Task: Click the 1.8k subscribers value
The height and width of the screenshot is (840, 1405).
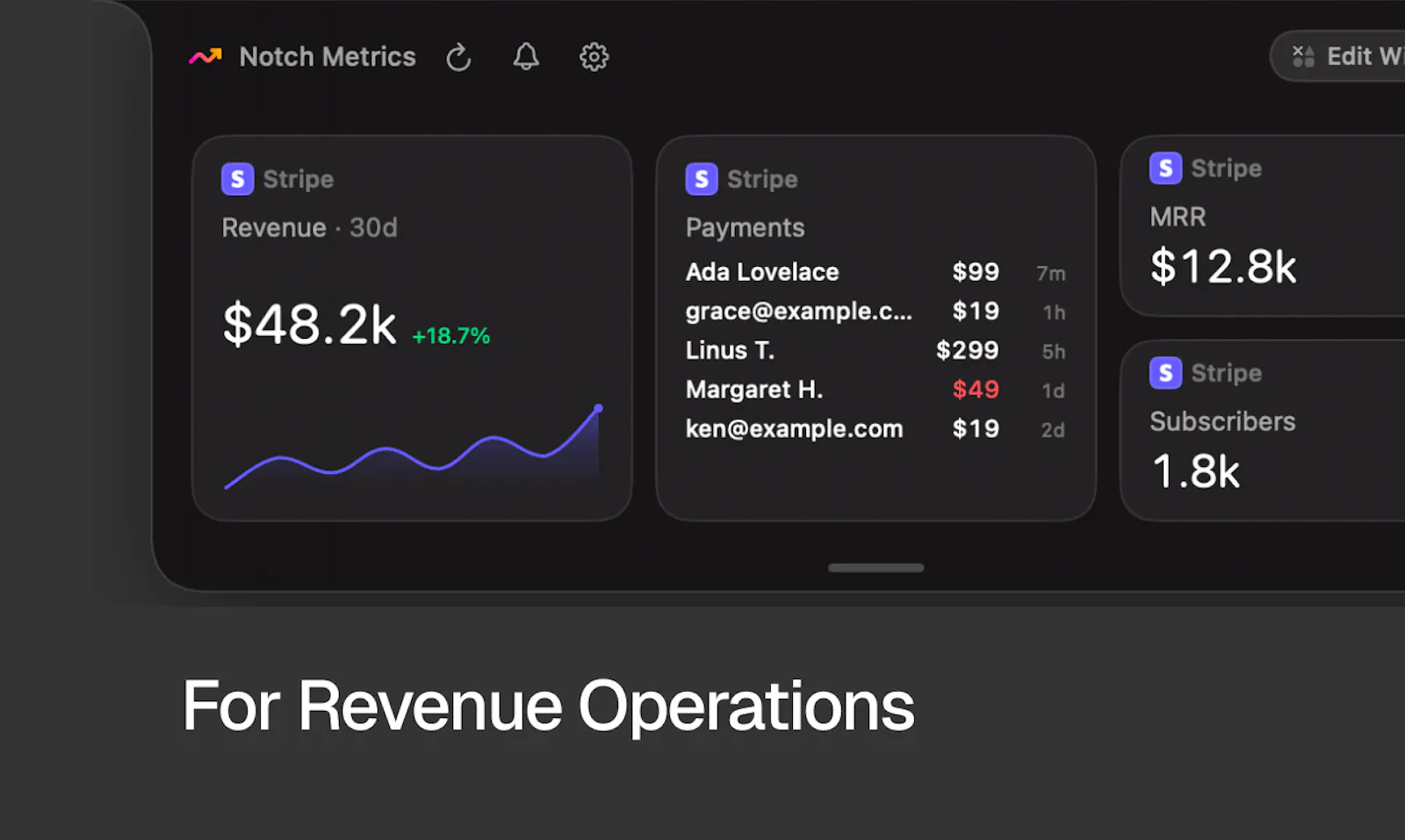Action: tap(1195, 471)
